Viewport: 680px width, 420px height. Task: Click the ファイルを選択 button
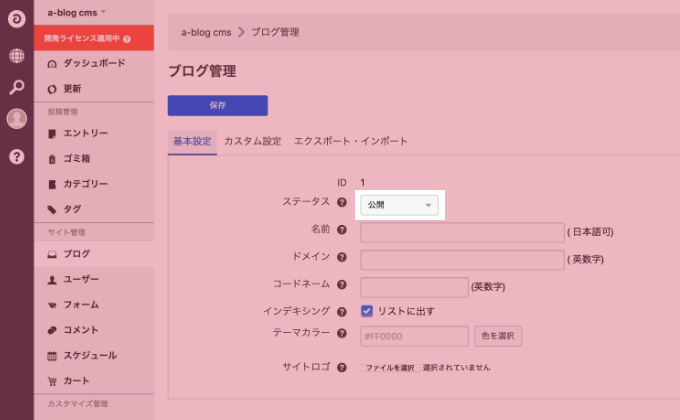[389, 367]
